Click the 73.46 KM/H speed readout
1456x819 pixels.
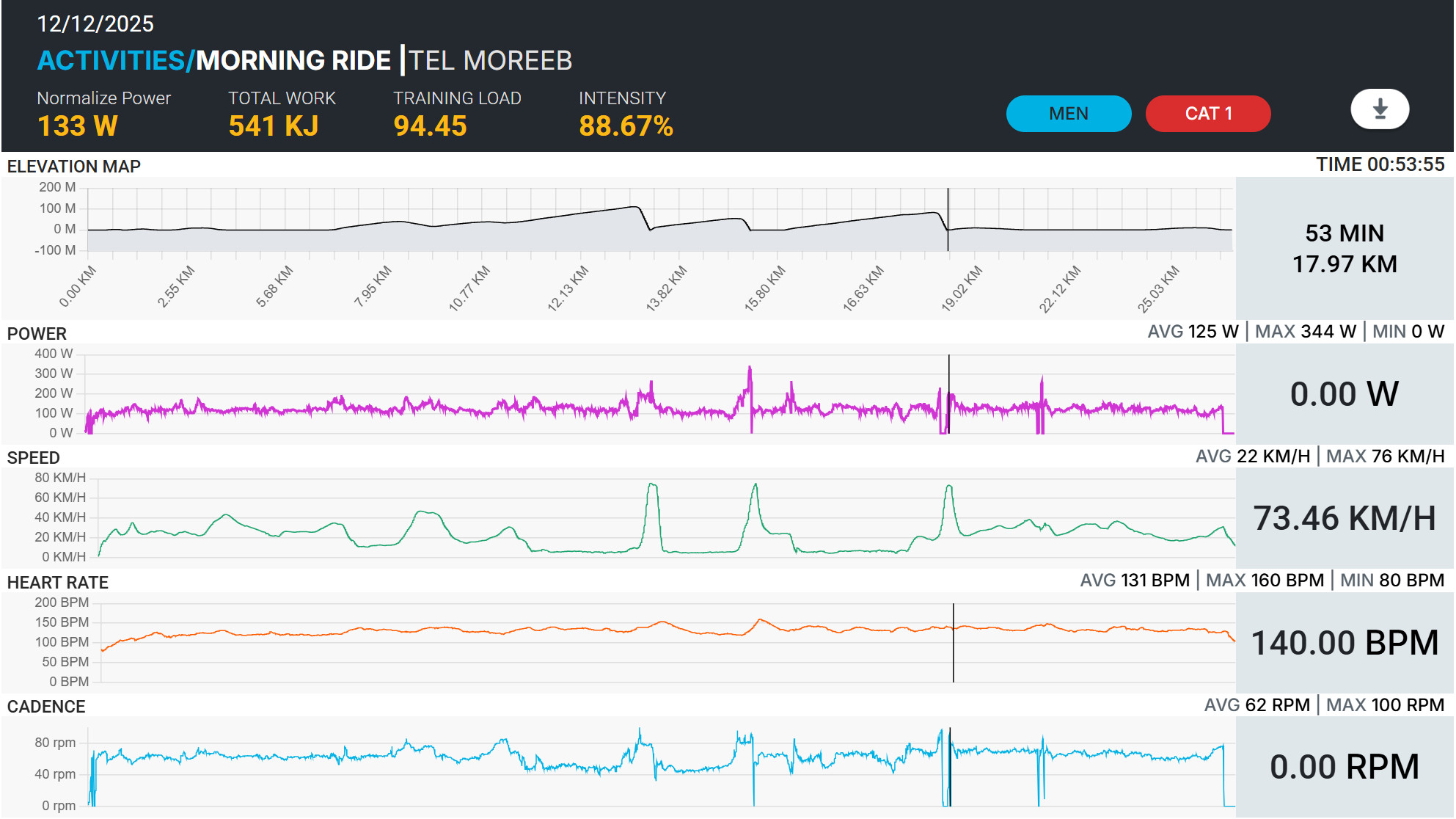(x=1345, y=518)
